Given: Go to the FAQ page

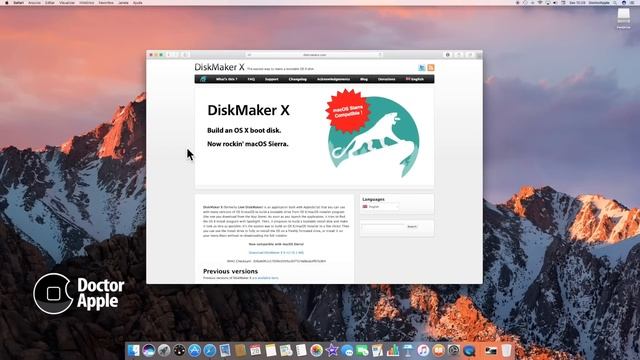Looking at the screenshot, I should pos(251,79).
